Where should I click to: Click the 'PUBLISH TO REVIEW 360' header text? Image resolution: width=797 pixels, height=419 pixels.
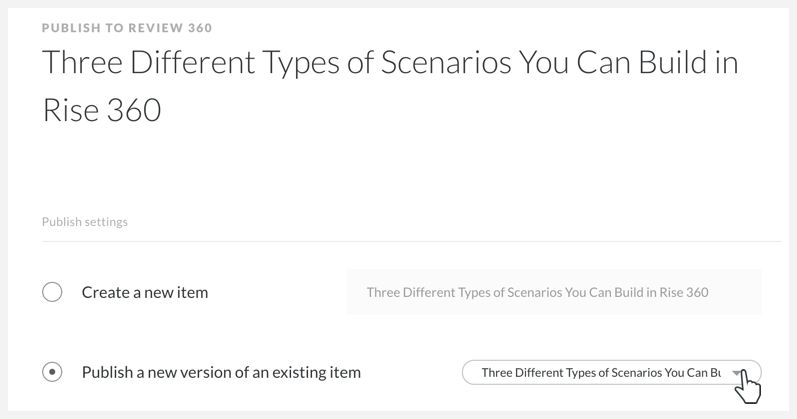coord(127,28)
